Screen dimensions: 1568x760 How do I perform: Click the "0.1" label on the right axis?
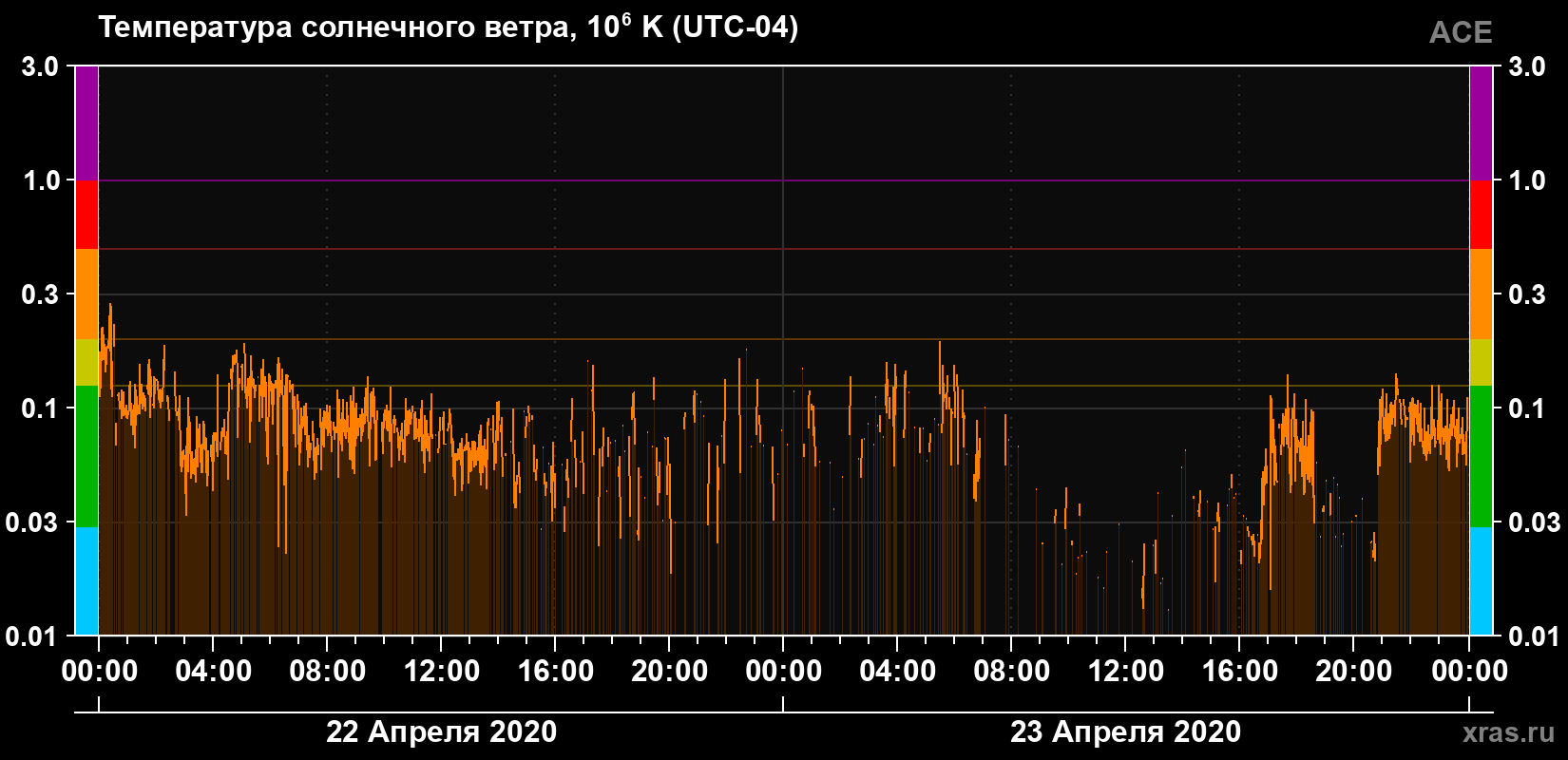pos(1527,408)
